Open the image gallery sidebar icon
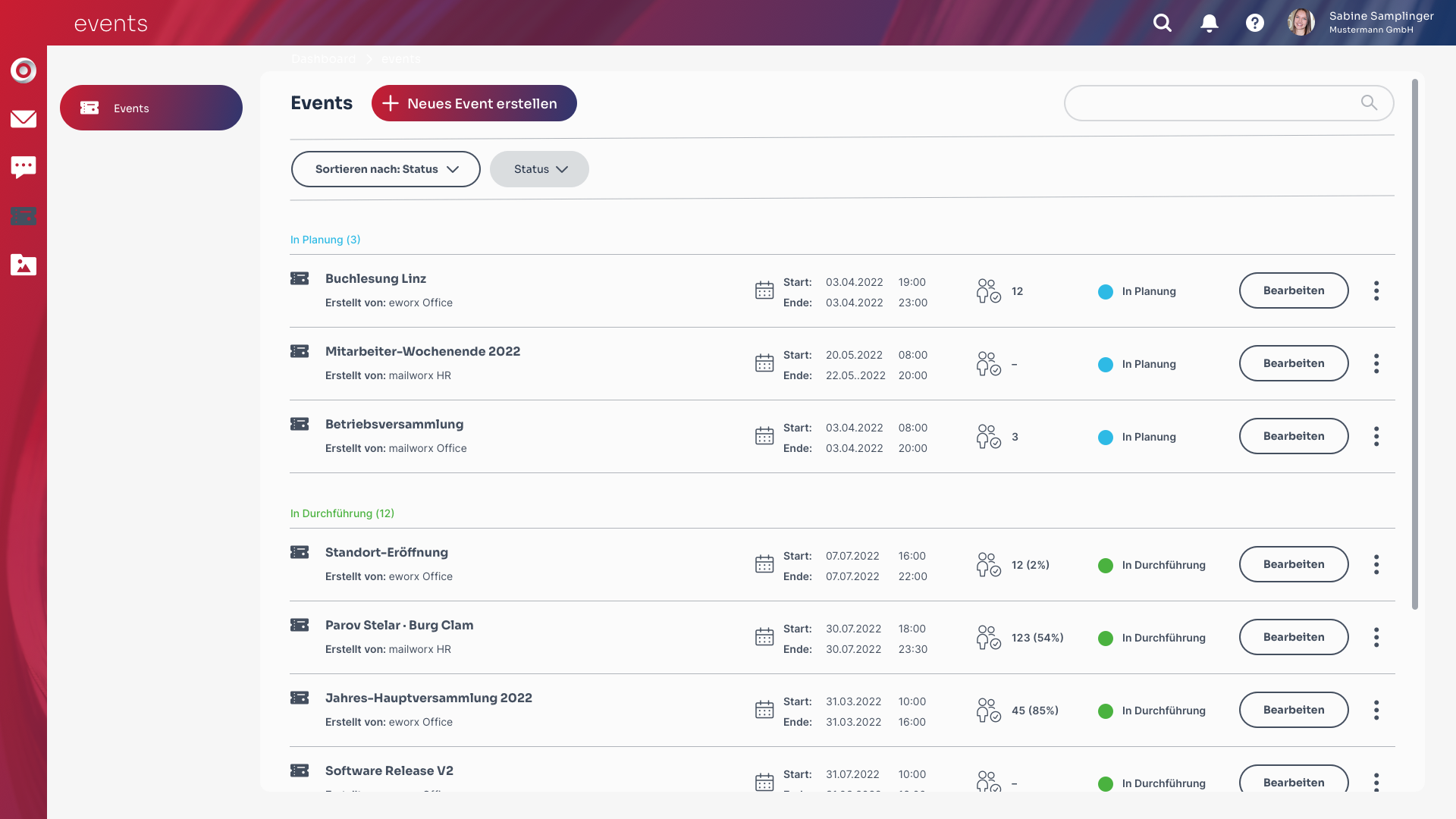The width and height of the screenshot is (1456, 819). [x=24, y=265]
